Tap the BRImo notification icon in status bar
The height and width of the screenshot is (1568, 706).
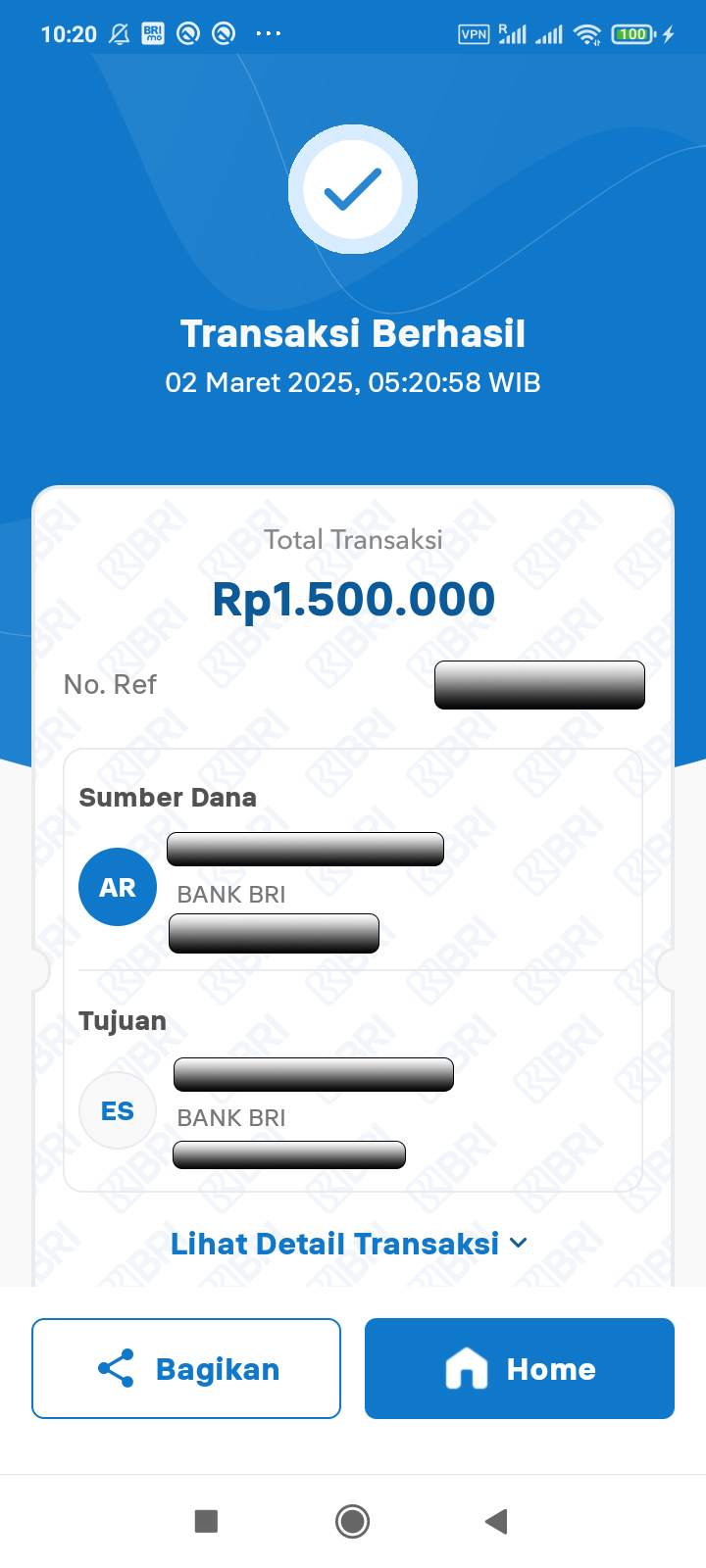pos(153,33)
